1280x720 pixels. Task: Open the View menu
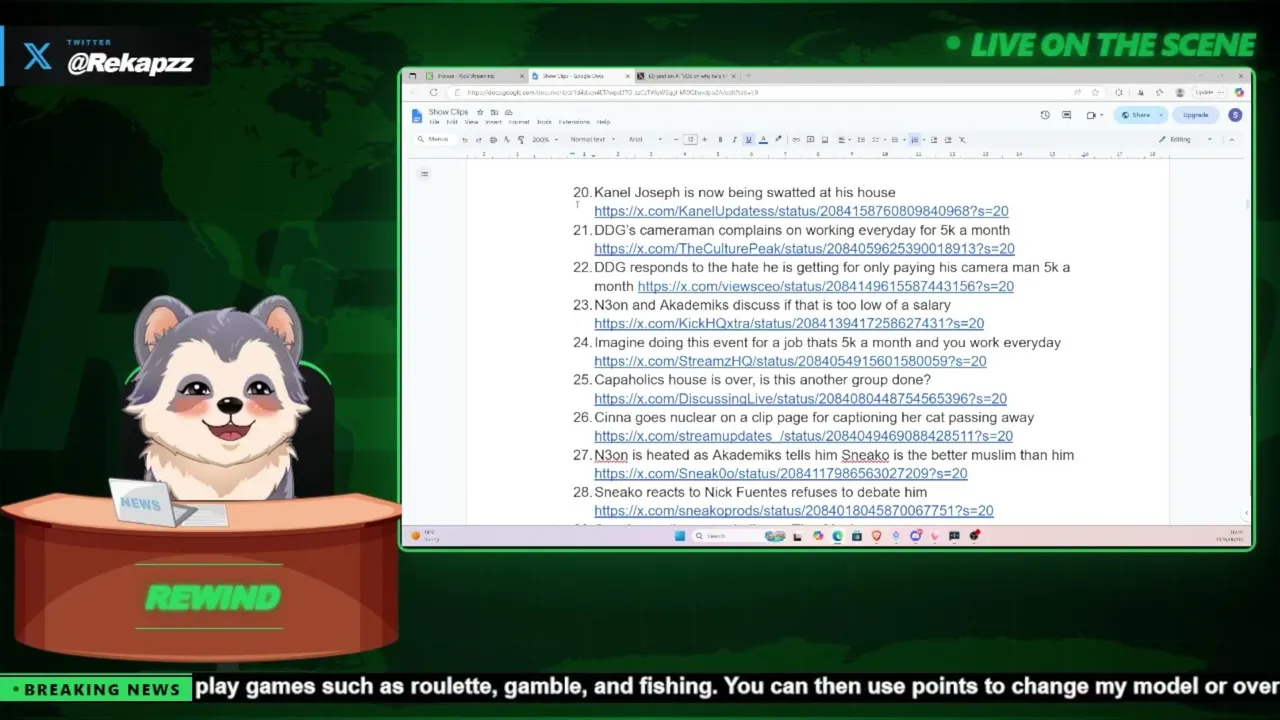pyautogui.click(x=471, y=122)
